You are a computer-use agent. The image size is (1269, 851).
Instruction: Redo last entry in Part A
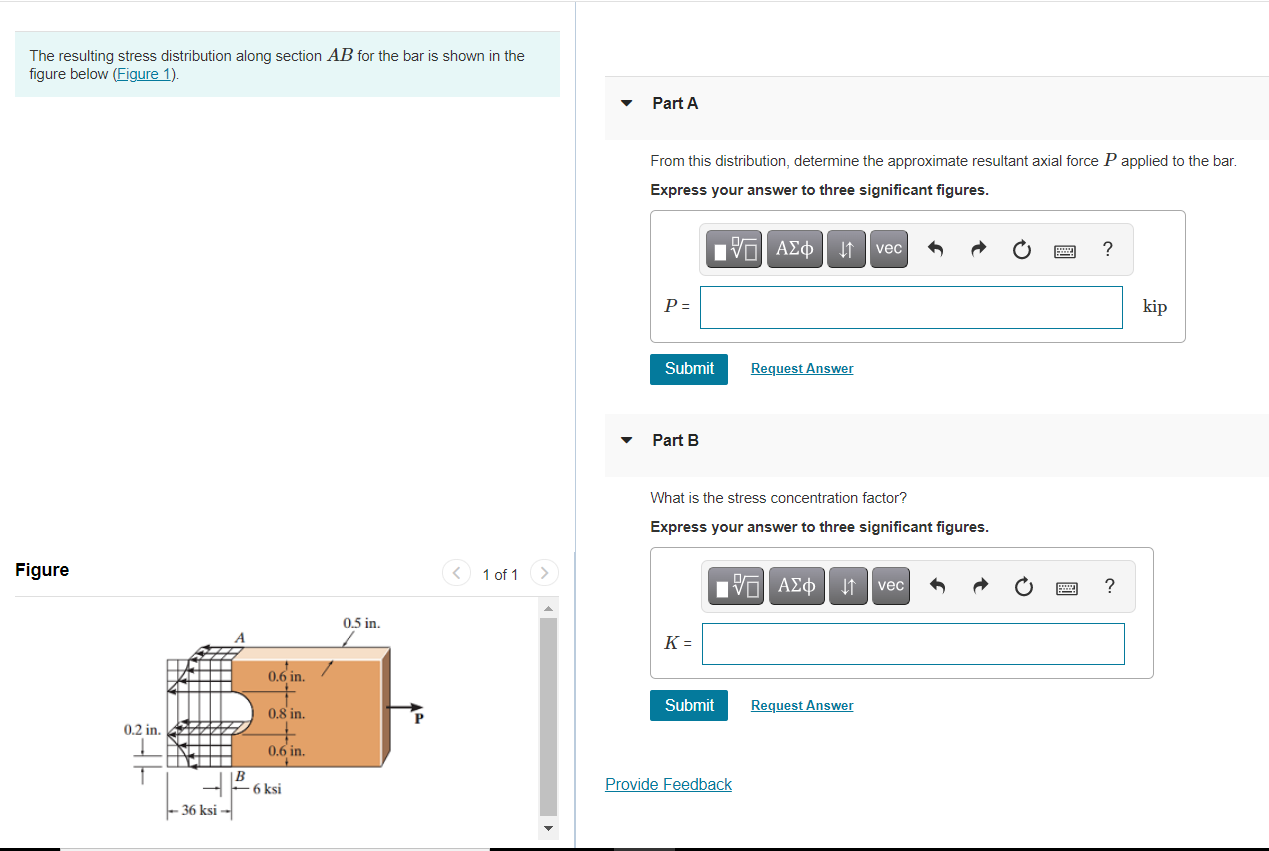pos(978,250)
